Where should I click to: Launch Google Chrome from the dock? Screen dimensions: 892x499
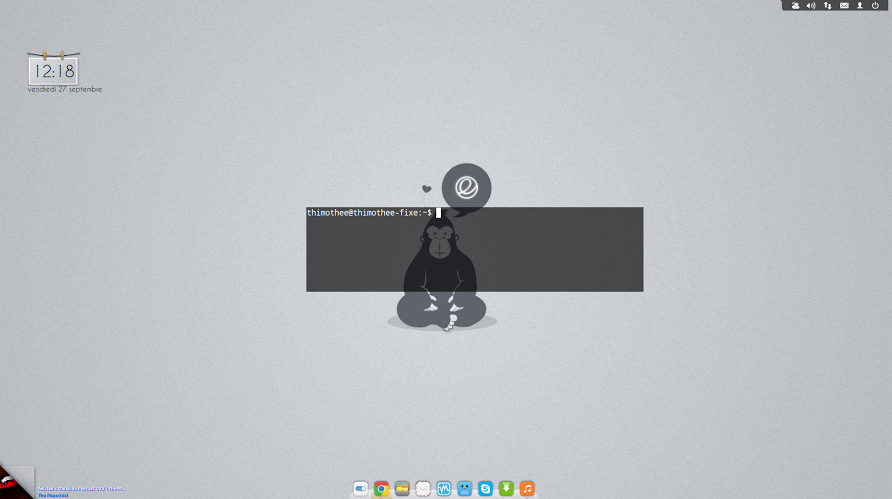point(381,489)
